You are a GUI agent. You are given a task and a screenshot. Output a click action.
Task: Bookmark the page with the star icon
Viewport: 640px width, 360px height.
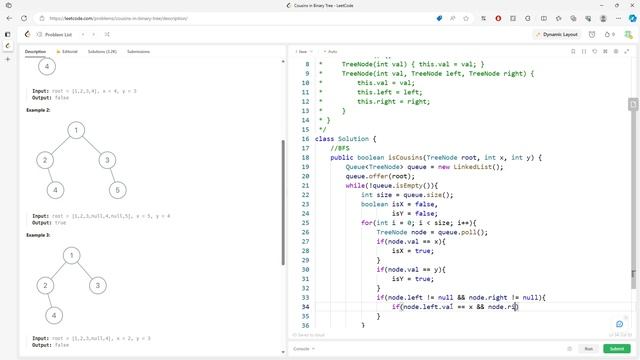(466, 18)
